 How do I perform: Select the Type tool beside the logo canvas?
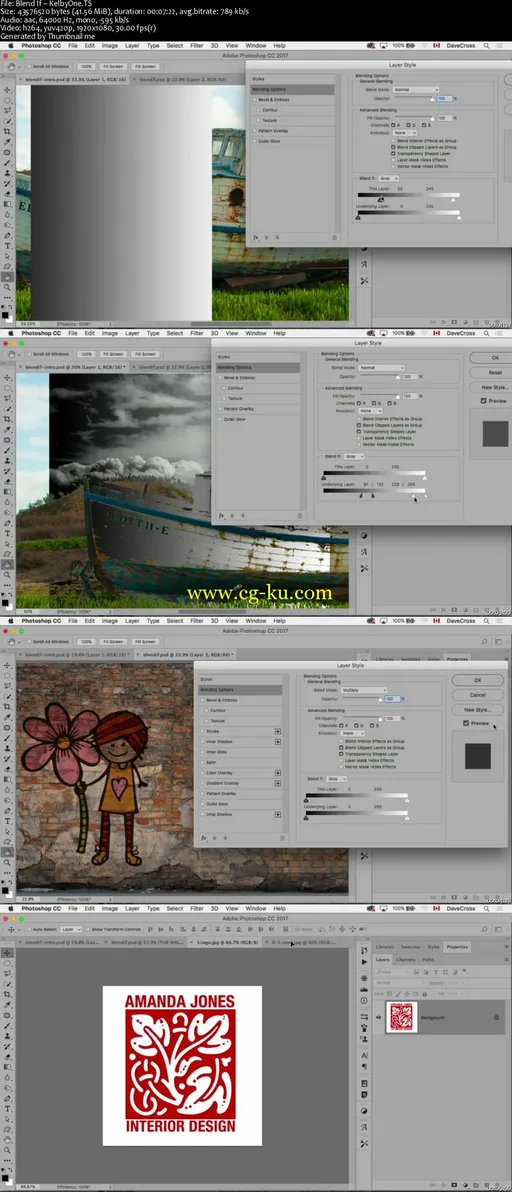click(x=7, y=1108)
